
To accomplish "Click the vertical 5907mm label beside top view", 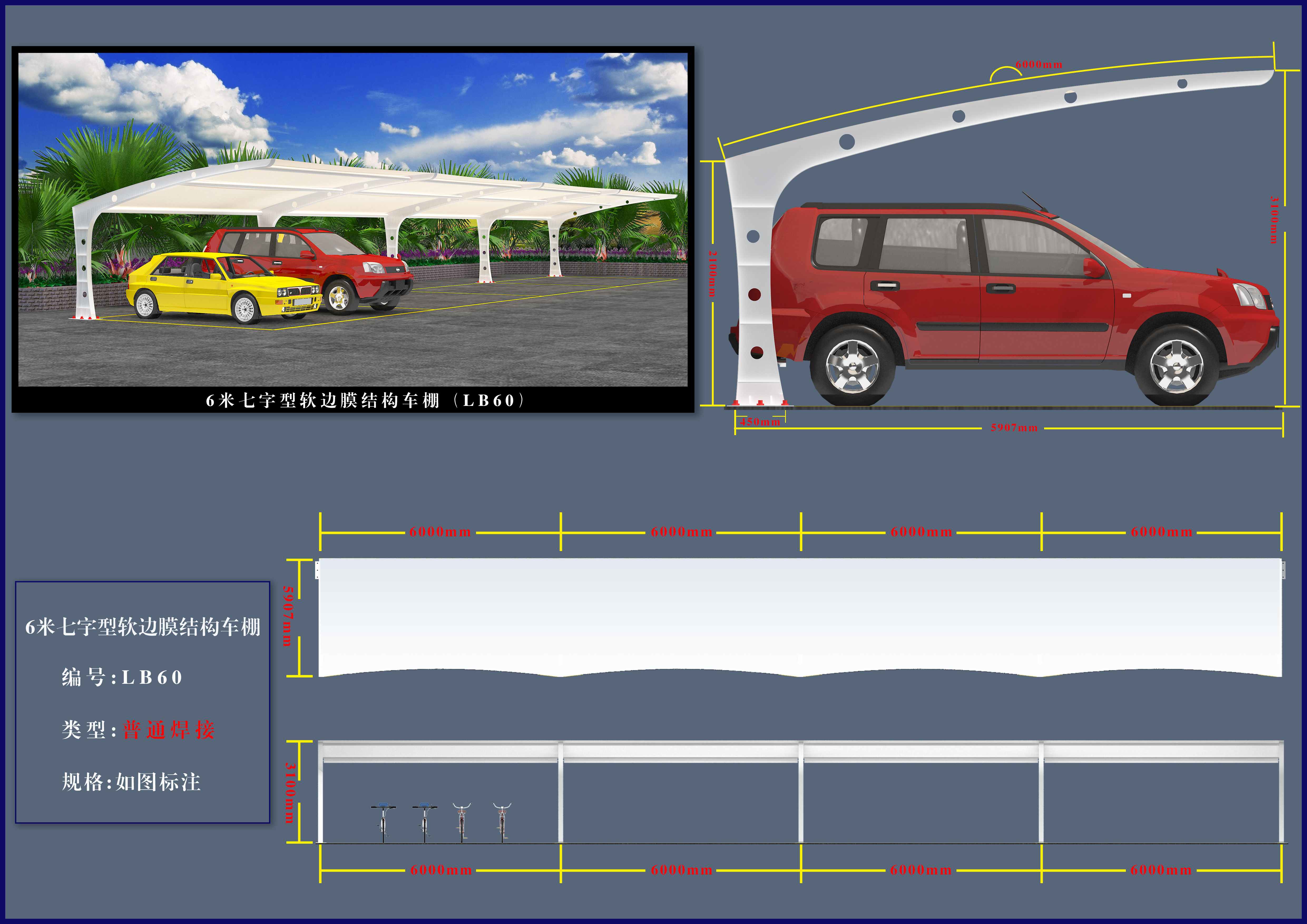I will click(x=288, y=616).
